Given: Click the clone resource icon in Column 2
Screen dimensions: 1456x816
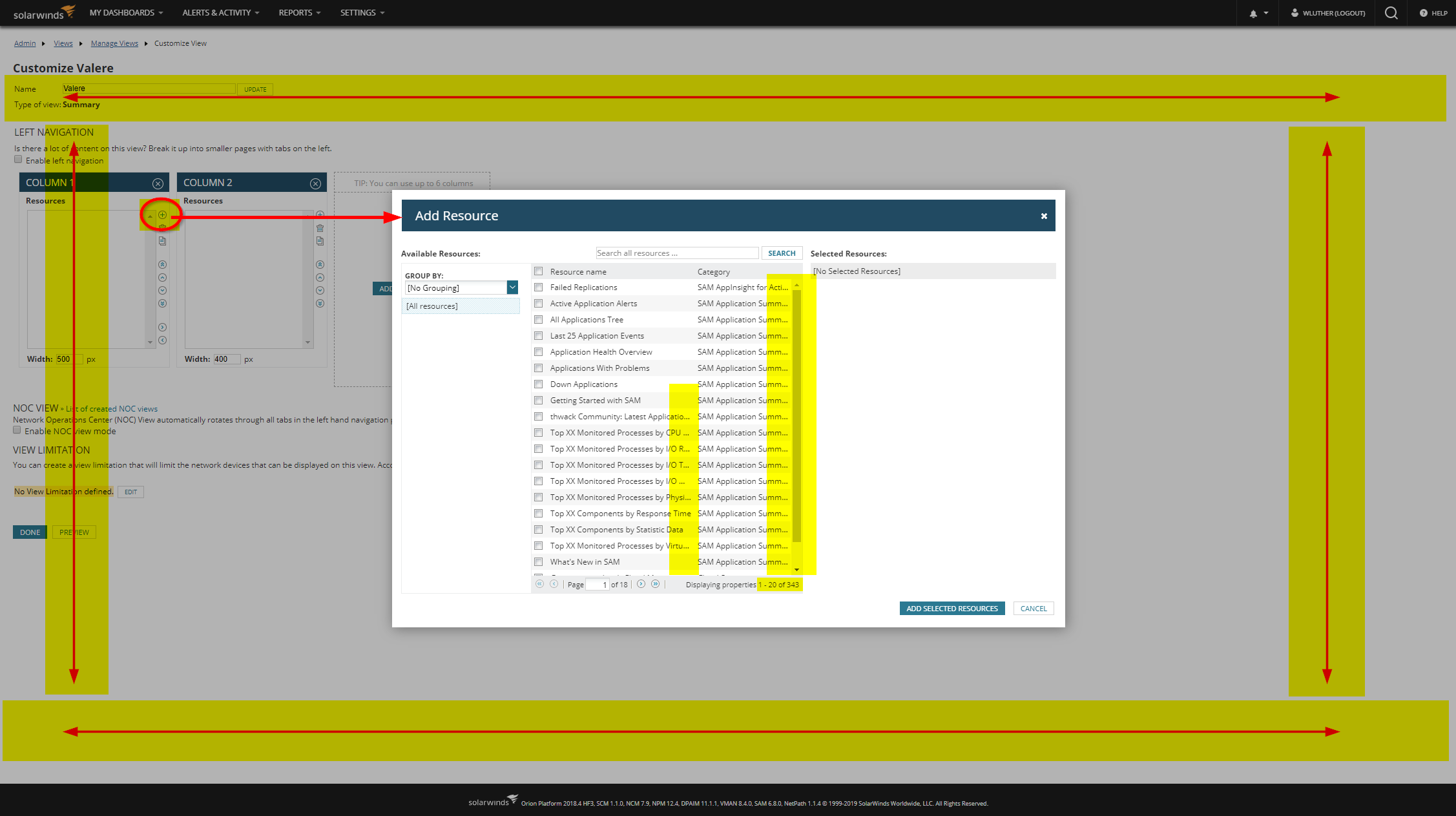Looking at the screenshot, I should click(320, 241).
